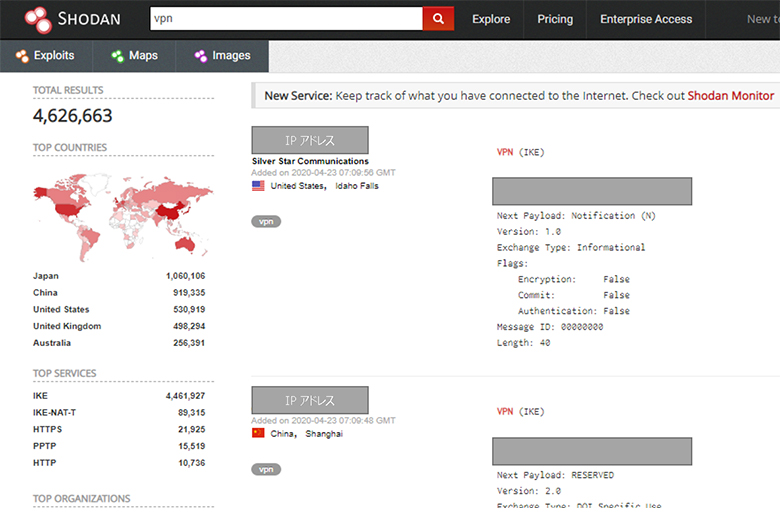The image size is (780, 521).
Task: Filter by HTTP service
Action: pyautogui.click(x=44, y=463)
